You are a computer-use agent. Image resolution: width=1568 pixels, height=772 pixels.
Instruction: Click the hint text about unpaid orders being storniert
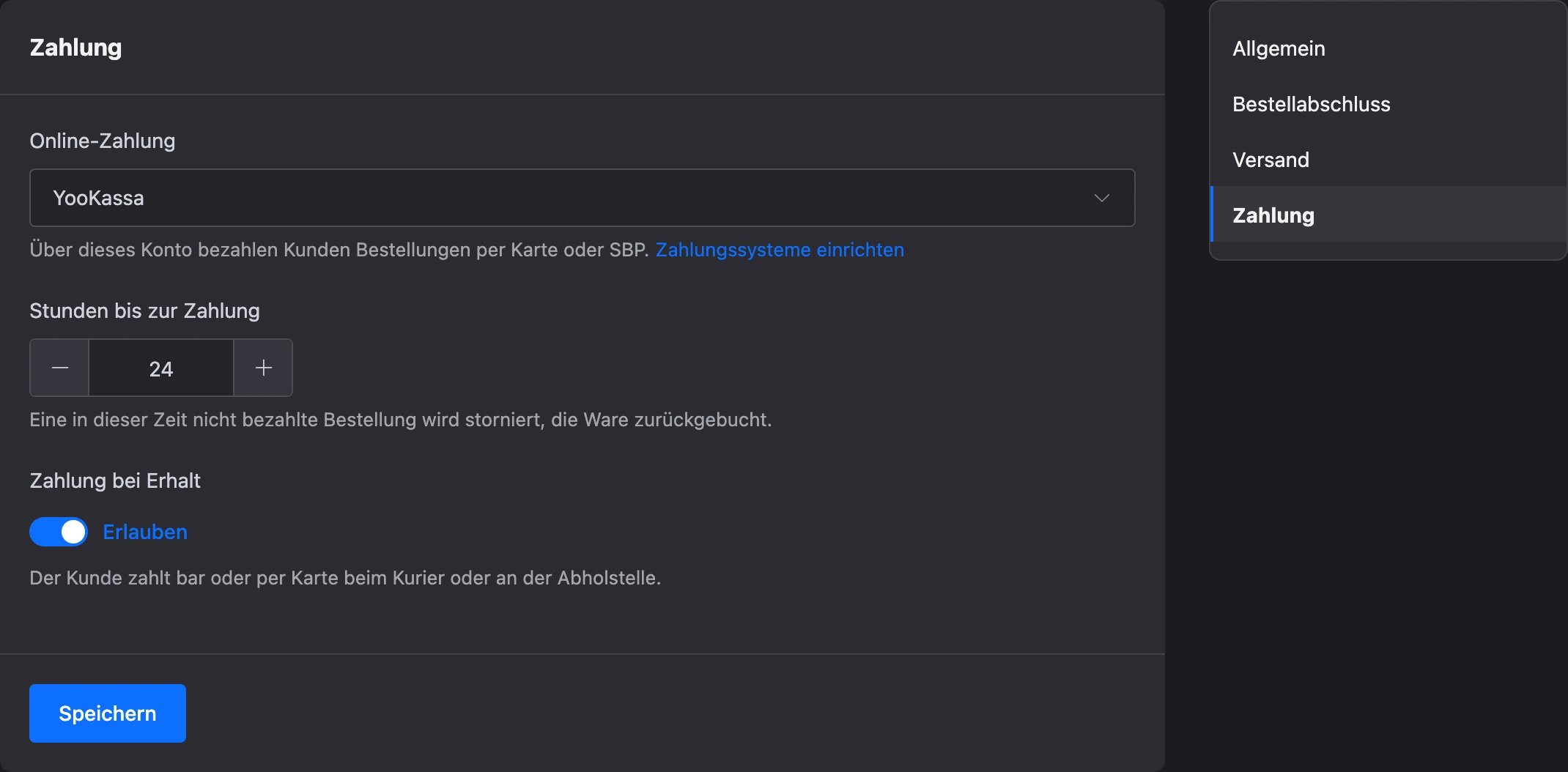(x=401, y=420)
